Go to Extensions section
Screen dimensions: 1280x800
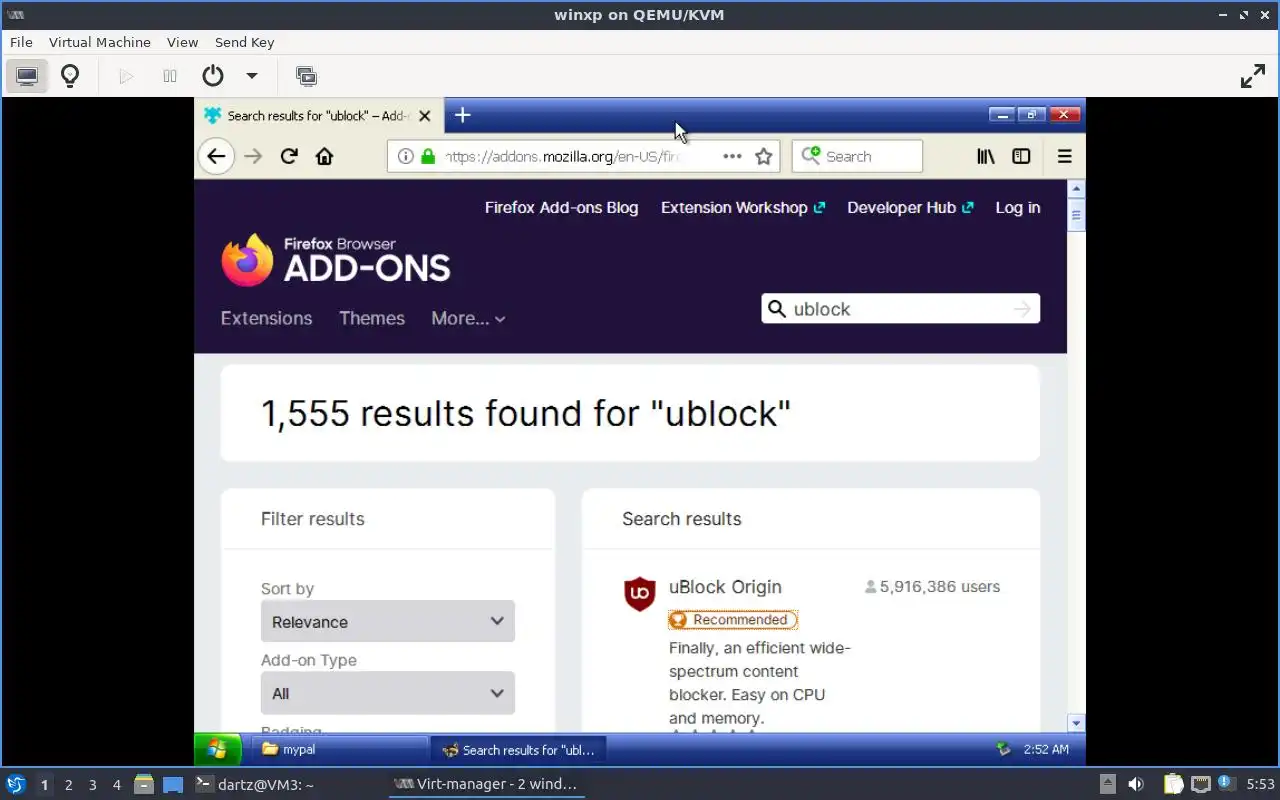(x=266, y=318)
